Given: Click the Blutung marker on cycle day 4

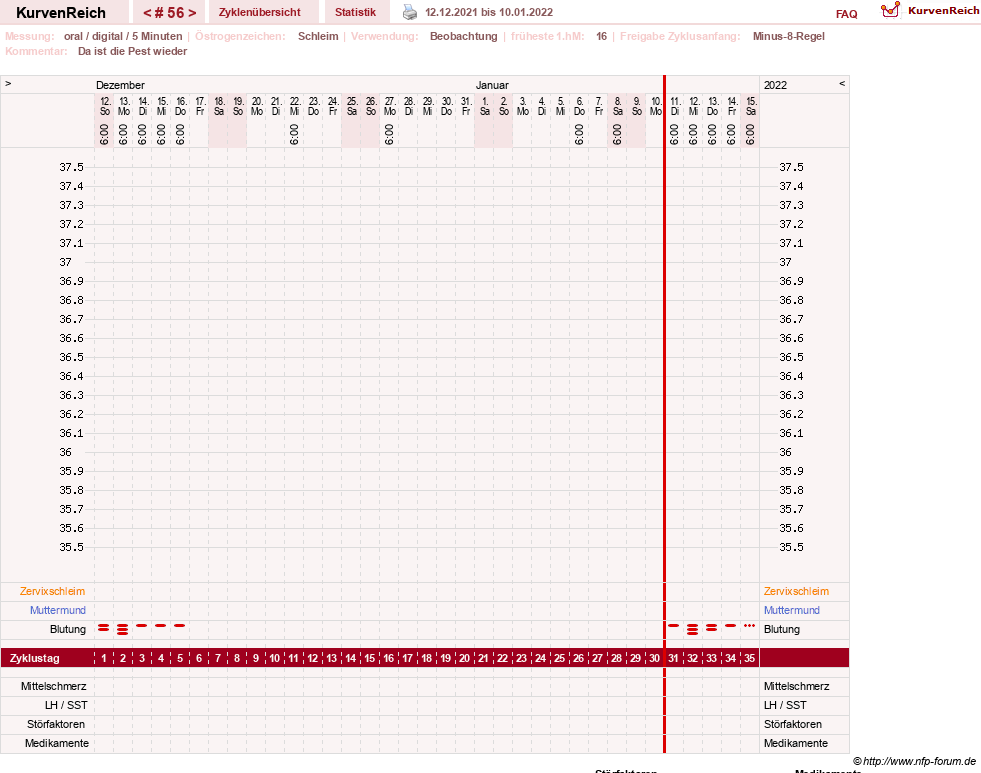Looking at the screenshot, I should [x=161, y=625].
